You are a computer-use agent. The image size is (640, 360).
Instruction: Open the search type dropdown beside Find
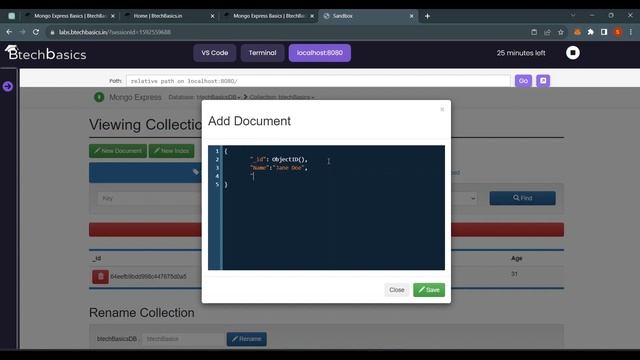[x=473, y=198]
